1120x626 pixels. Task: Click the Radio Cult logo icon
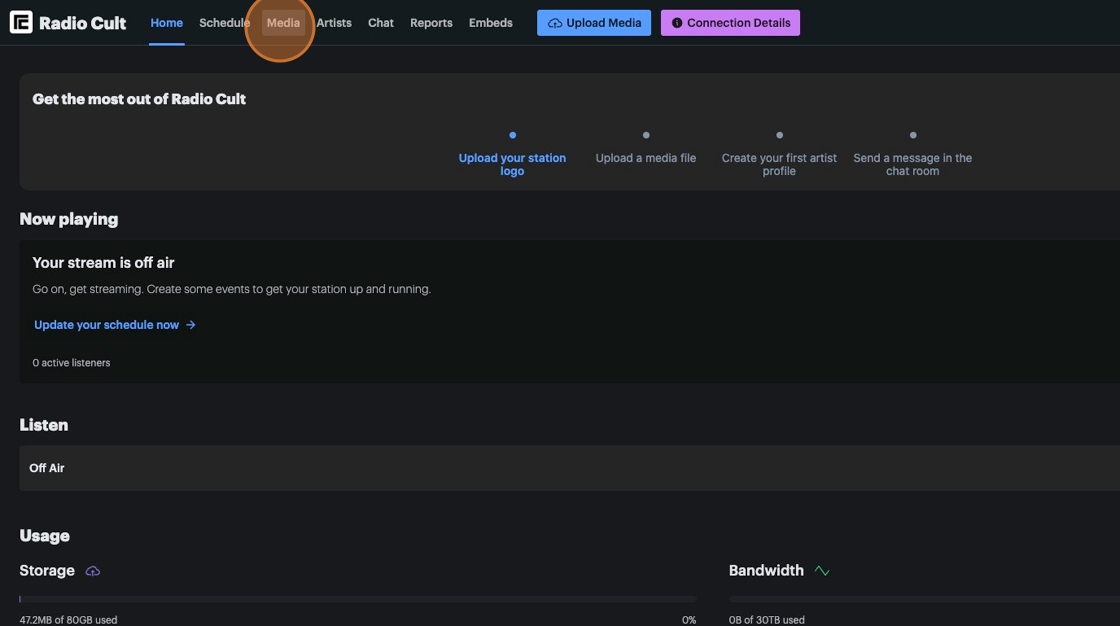point(21,22)
